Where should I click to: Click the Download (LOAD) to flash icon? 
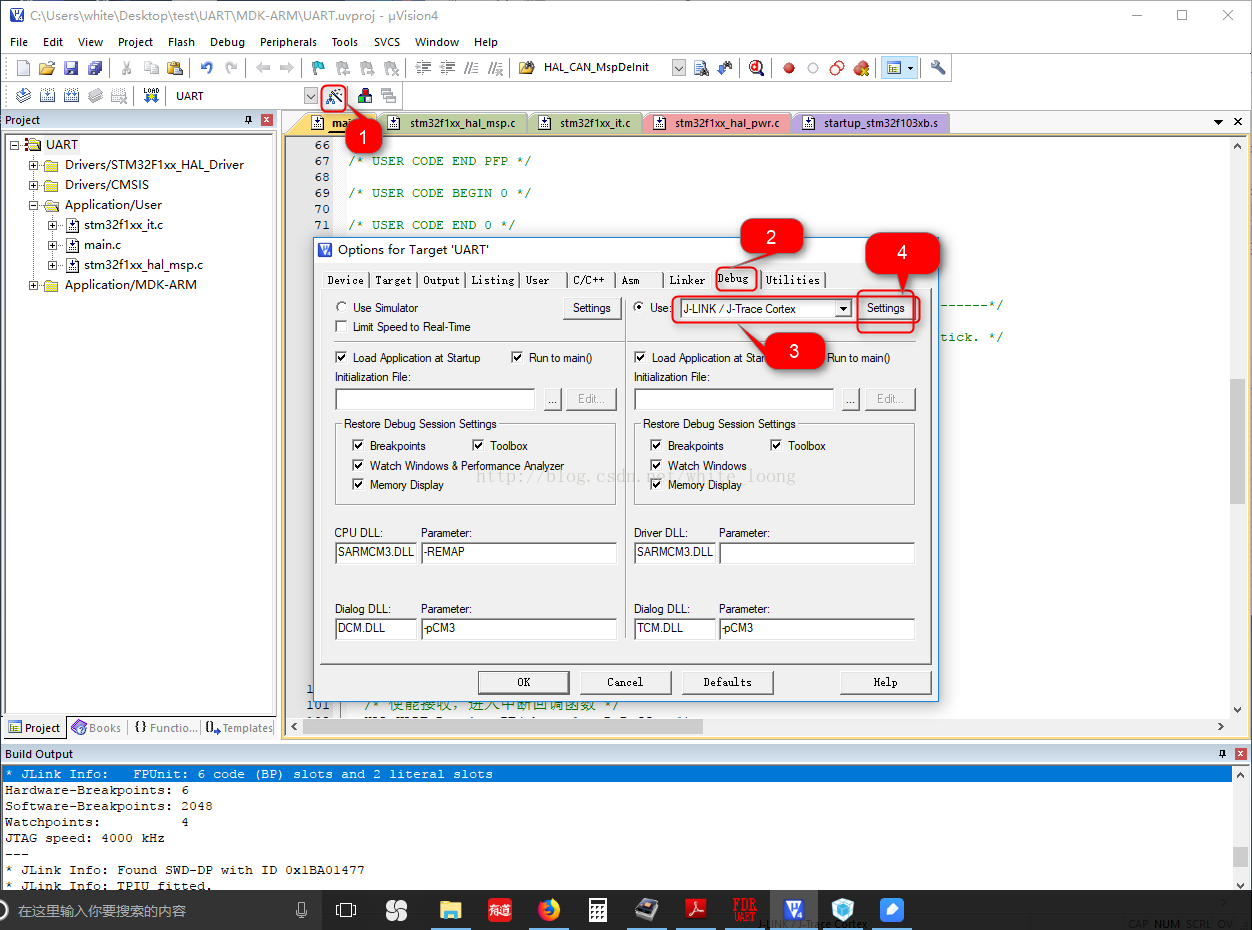151,96
